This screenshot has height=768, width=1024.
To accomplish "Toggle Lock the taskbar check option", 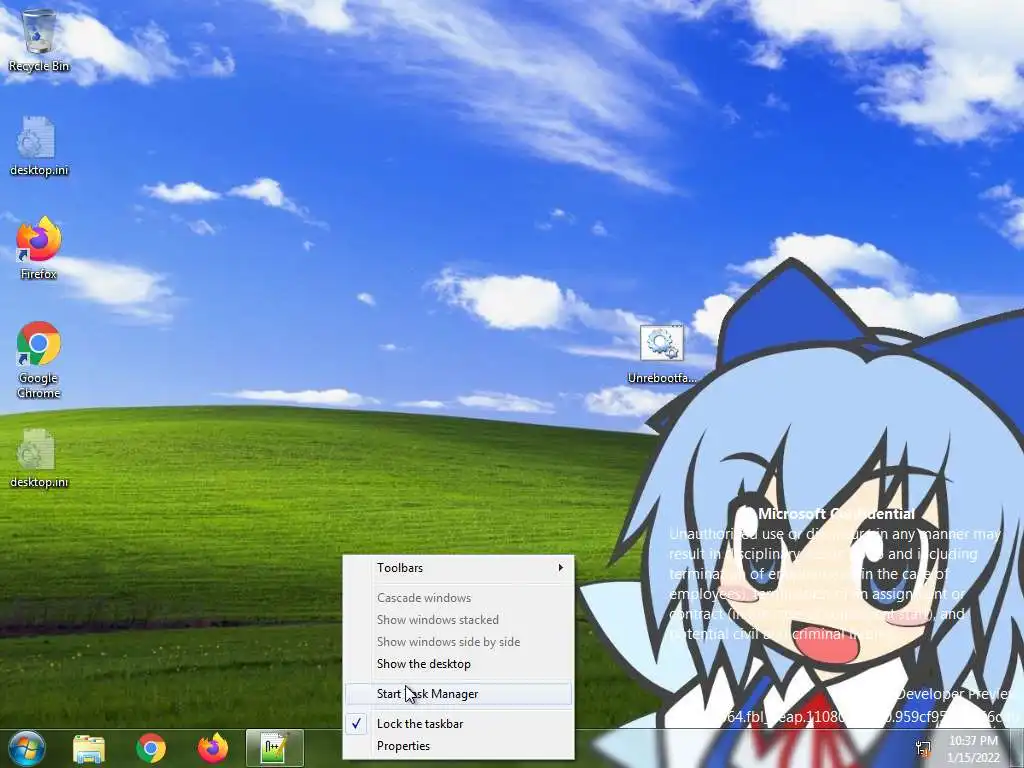I will point(459,724).
